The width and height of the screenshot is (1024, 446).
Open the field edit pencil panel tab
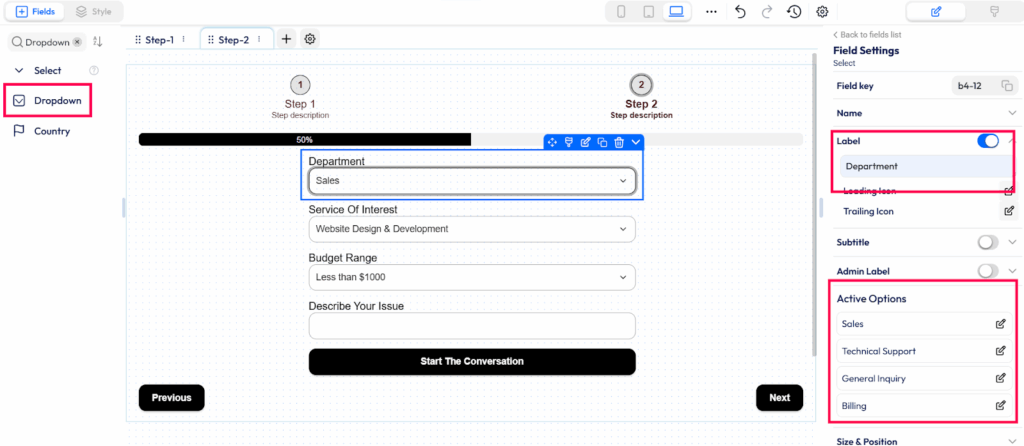pyautogui.click(x=936, y=12)
